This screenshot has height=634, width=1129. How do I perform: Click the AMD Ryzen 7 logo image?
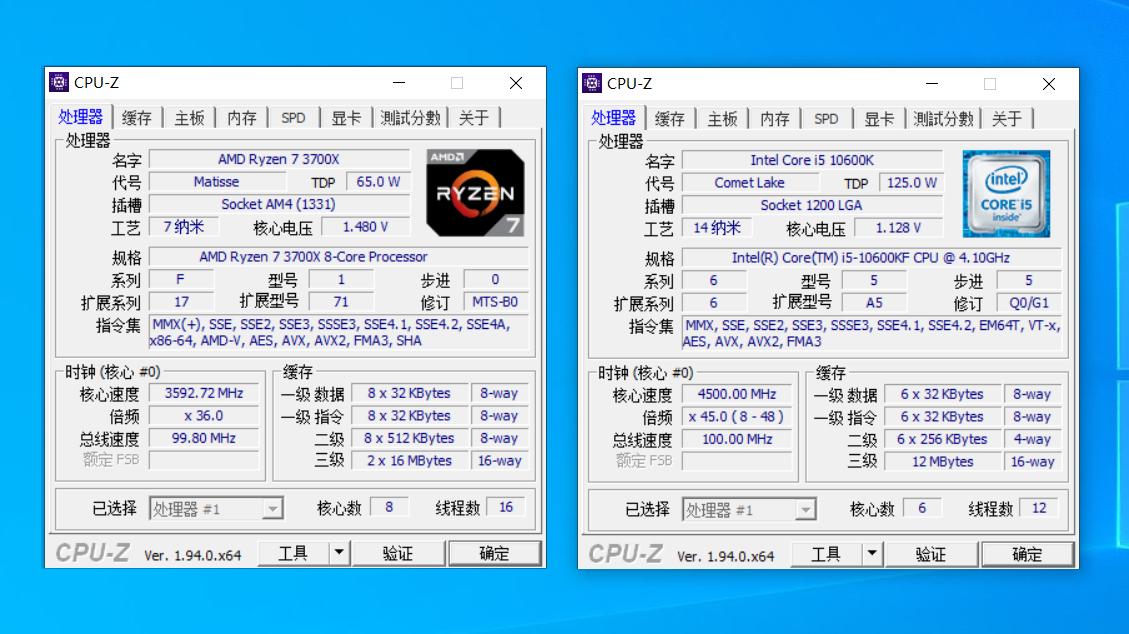475,192
